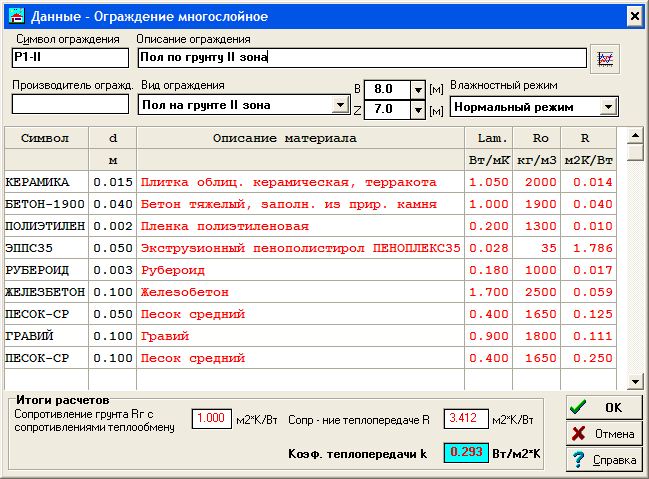Click density value 35 for ЭППС35

pyautogui.click(x=537, y=248)
